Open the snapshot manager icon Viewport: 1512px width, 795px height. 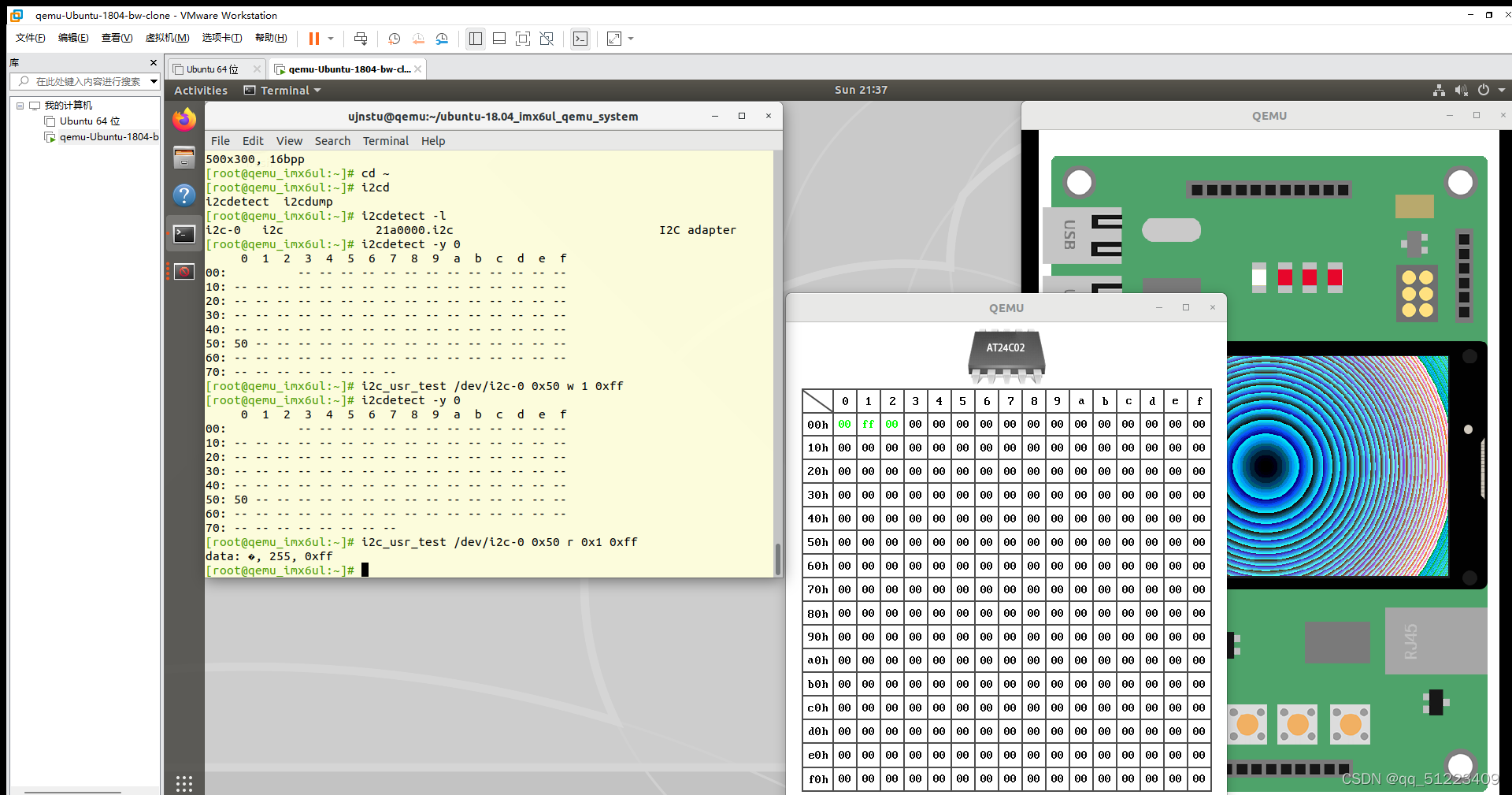[x=442, y=39]
